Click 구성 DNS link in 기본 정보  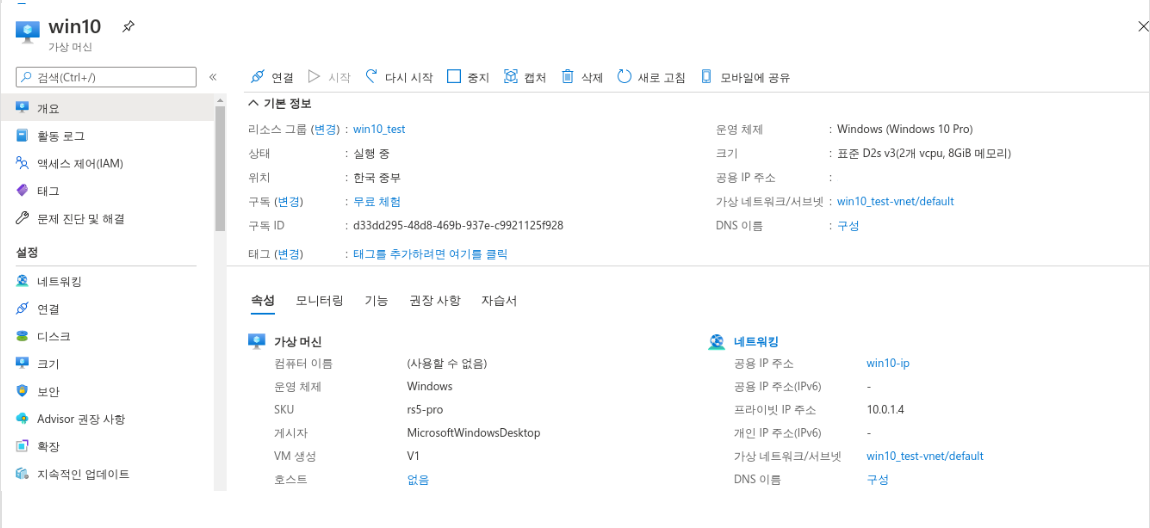(848, 226)
